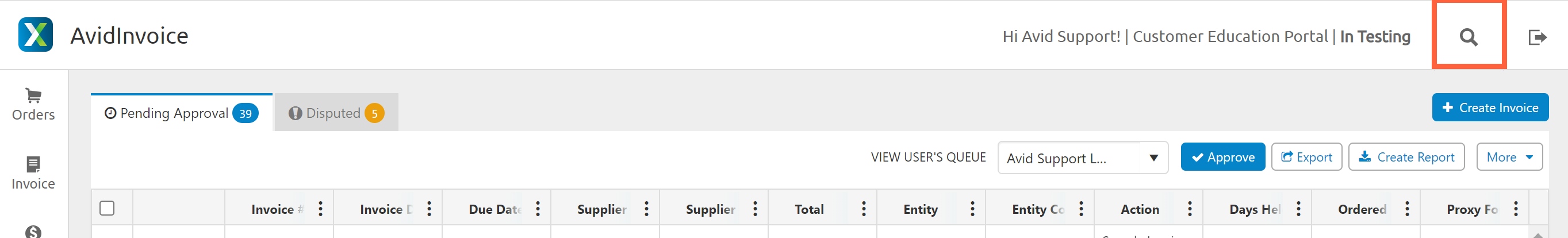Click the AvidInvoice X logo icon
1568x238 pixels.
[35, 34]
